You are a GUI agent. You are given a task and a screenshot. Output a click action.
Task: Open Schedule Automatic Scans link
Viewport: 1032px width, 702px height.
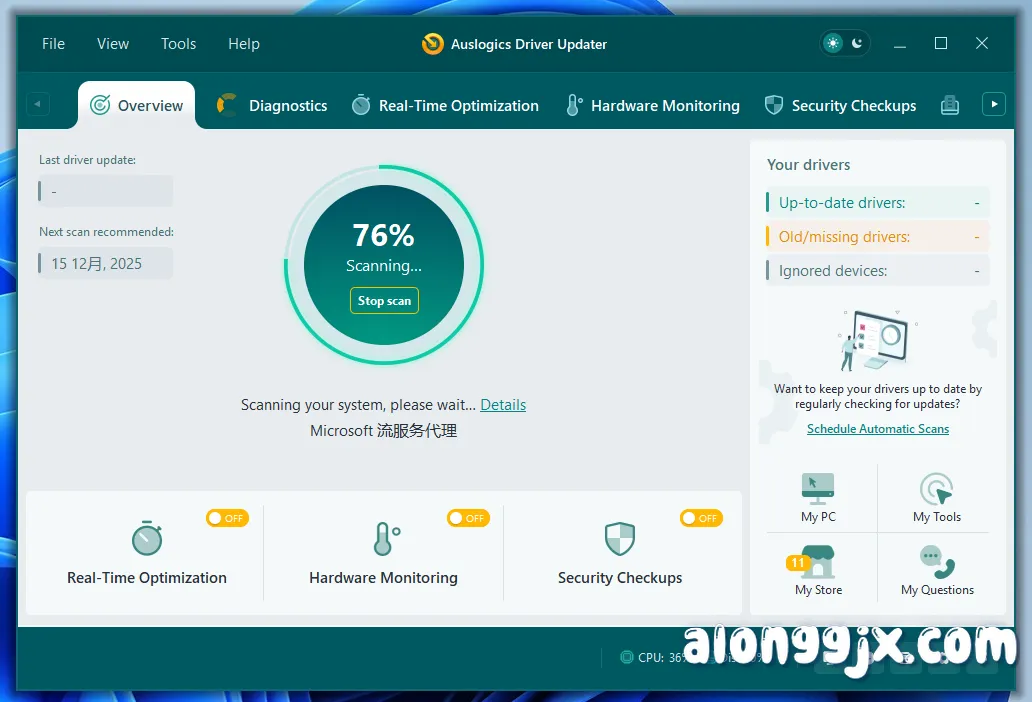tap(877, 428)
